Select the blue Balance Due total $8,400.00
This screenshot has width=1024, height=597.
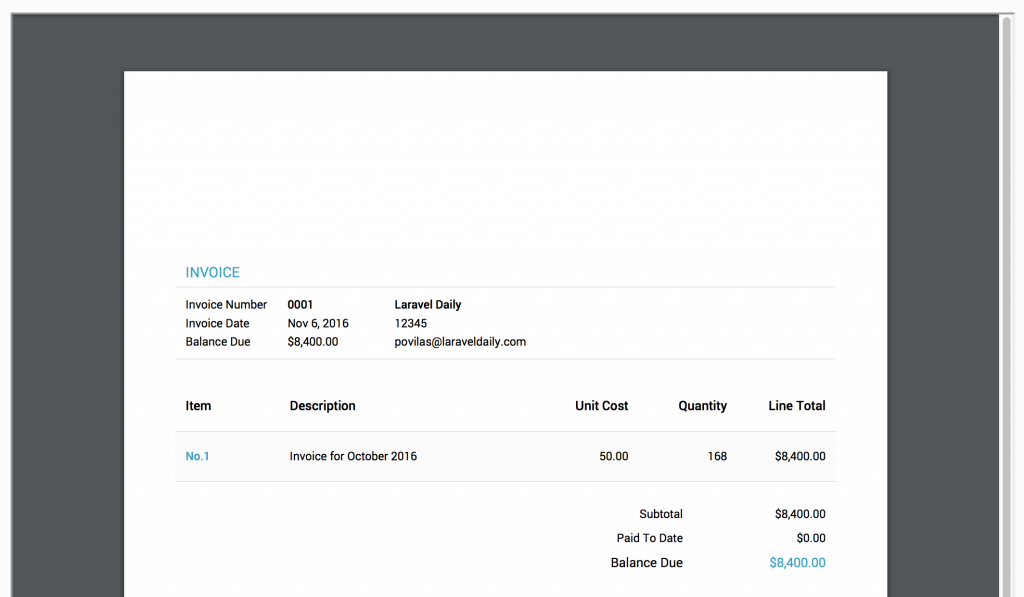click(x=797, y=562)
